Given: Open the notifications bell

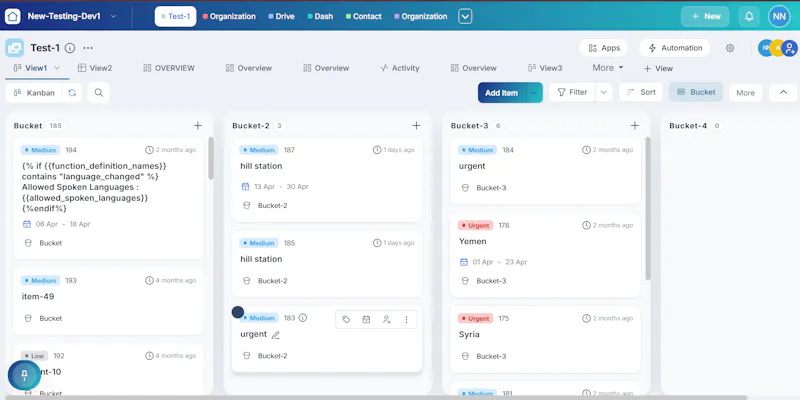Looking at the screenshot, I should tap(749, 16).
